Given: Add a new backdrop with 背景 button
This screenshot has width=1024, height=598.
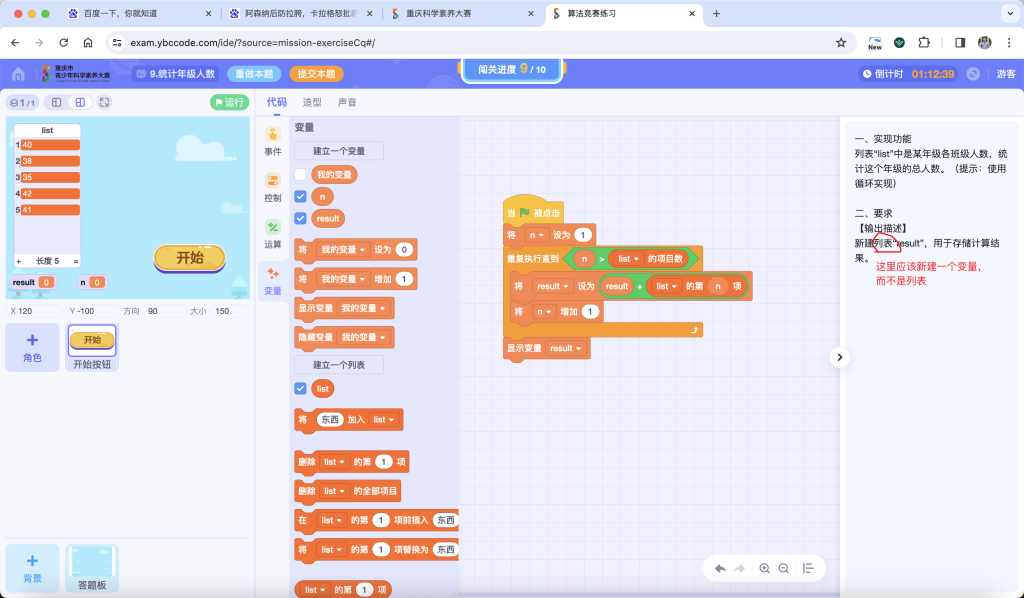Looking at the screenshot, I should 32,568.
